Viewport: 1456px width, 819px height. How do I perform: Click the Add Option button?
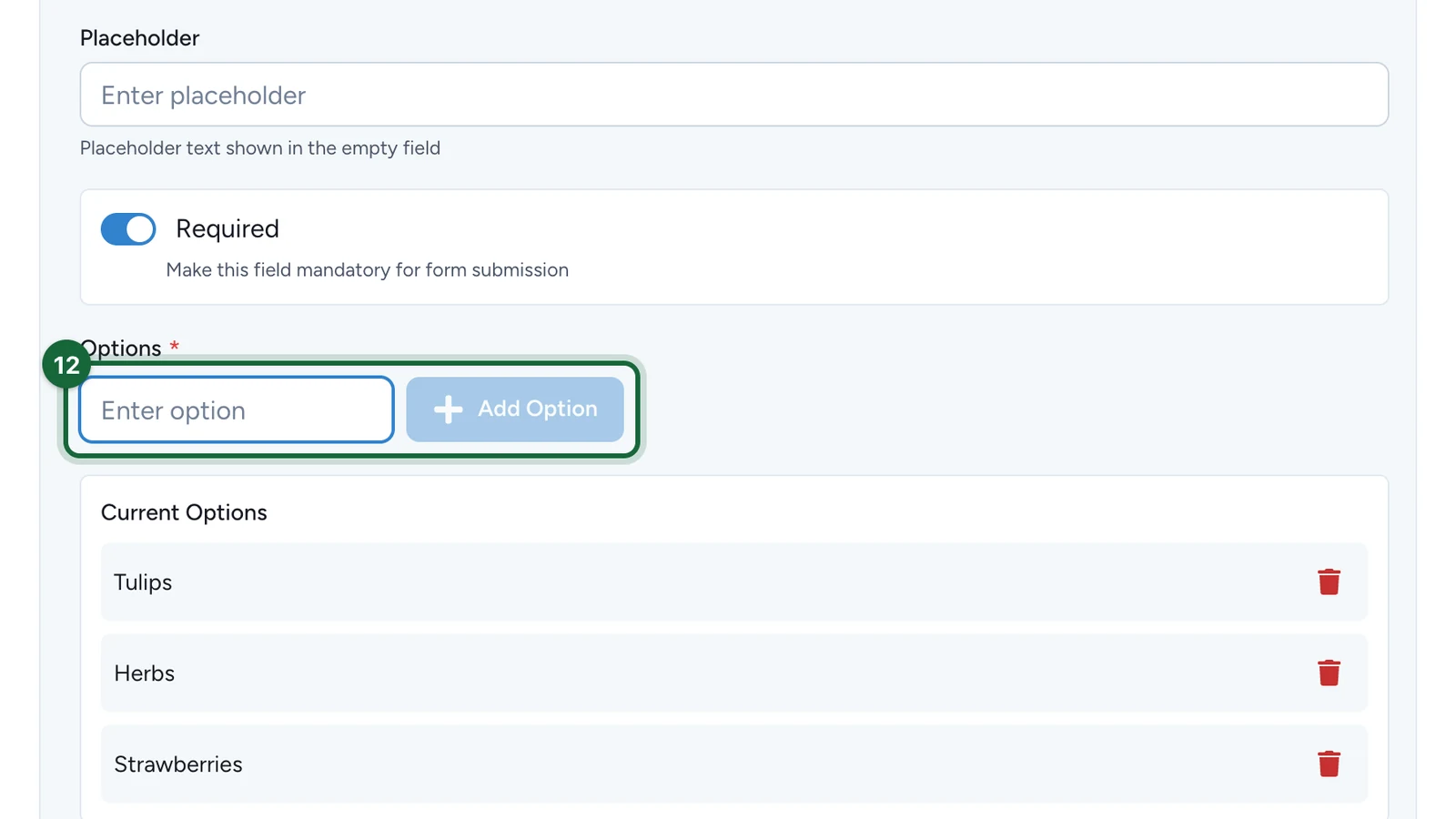[x=515, y=409]
